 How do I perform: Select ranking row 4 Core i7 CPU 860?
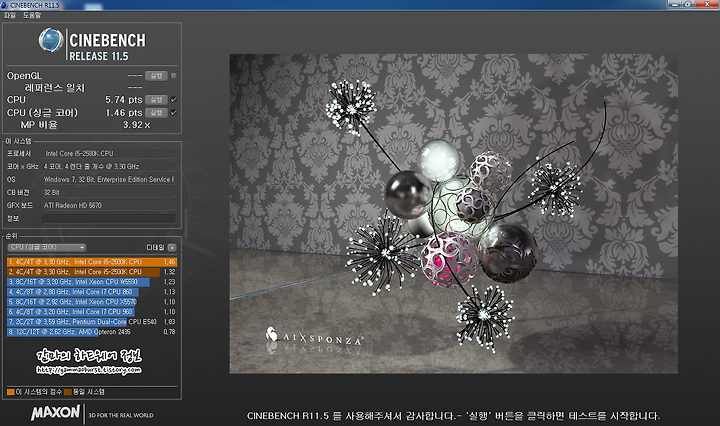click(92, 292)
